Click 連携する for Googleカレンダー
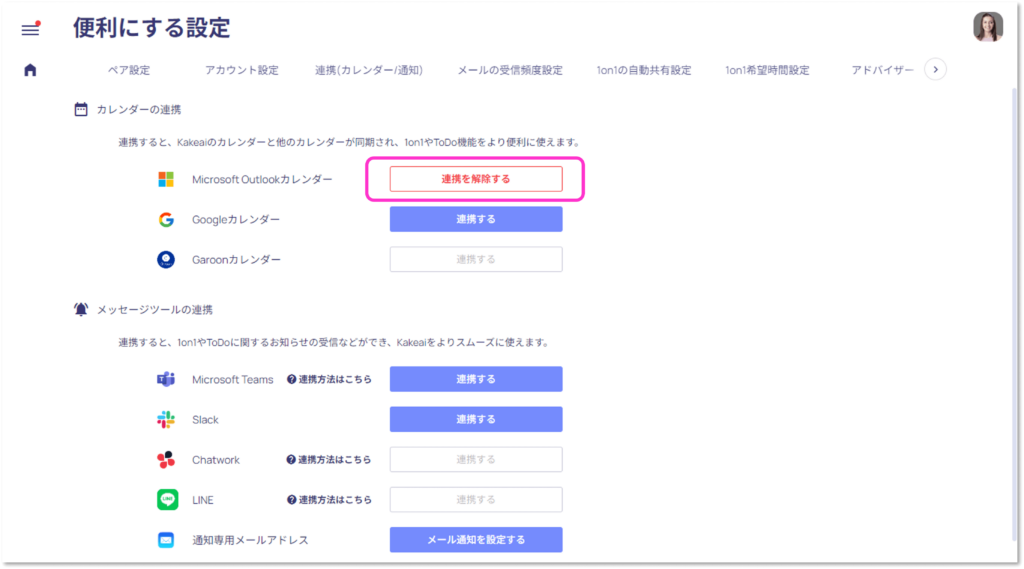This screenshot has height=569, width=1024. [x=476, y=219]
